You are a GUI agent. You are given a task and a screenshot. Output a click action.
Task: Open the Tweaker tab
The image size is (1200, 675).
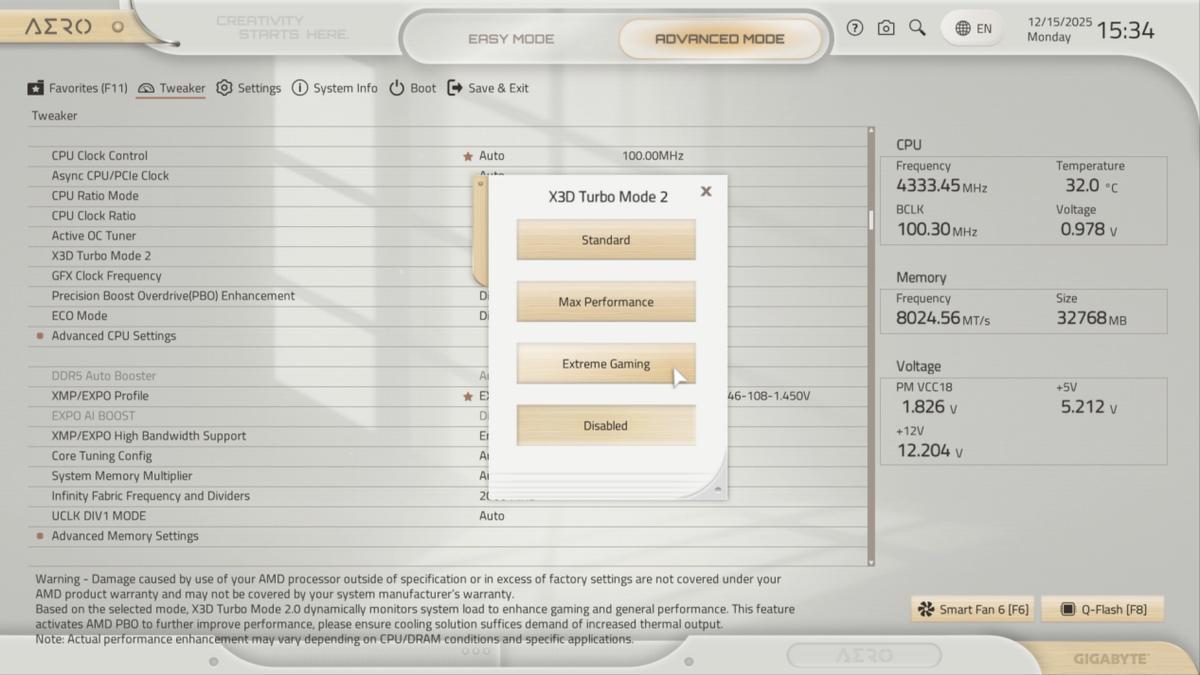[171, 88]
